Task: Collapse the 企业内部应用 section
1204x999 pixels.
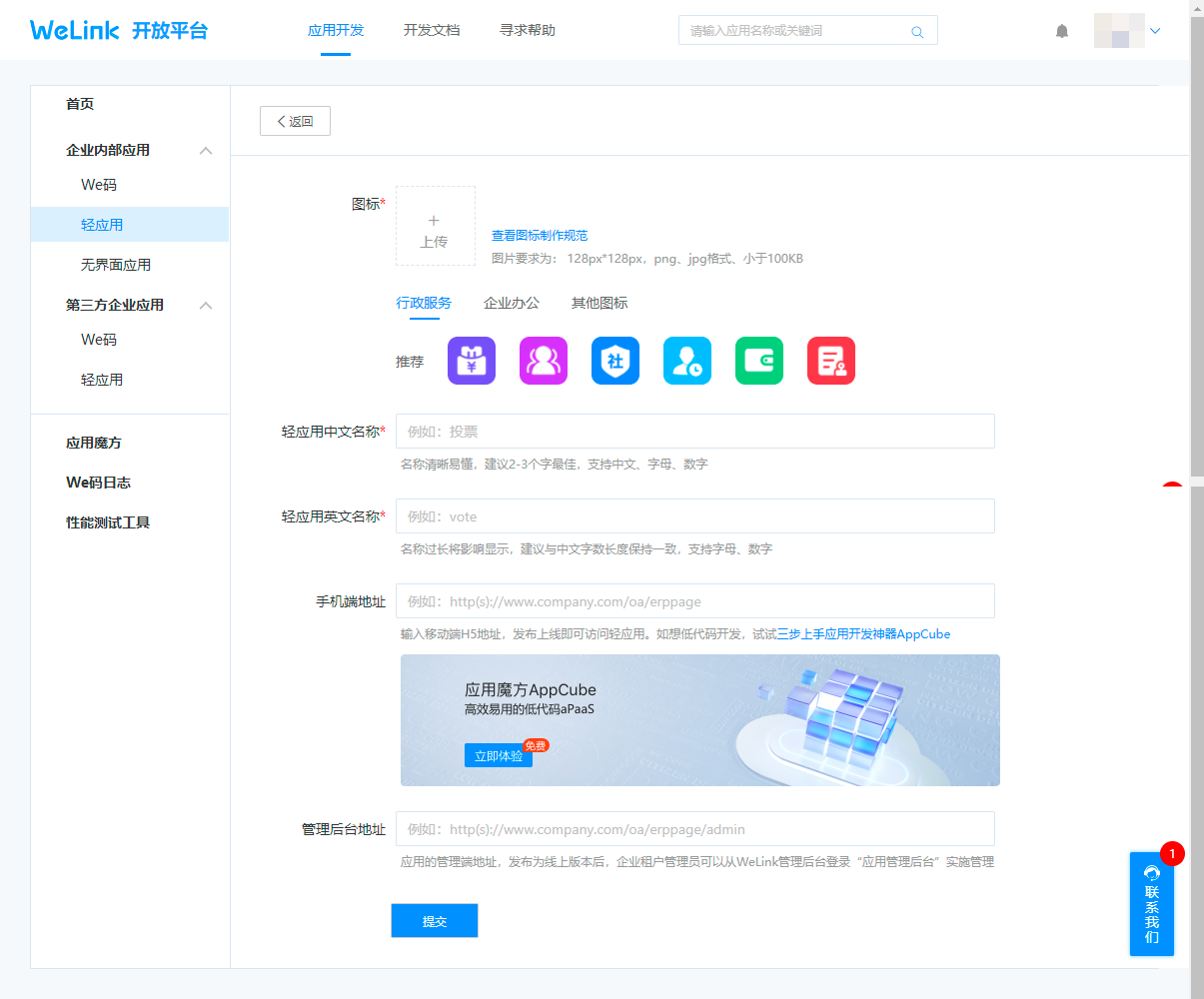Action: 206,151
